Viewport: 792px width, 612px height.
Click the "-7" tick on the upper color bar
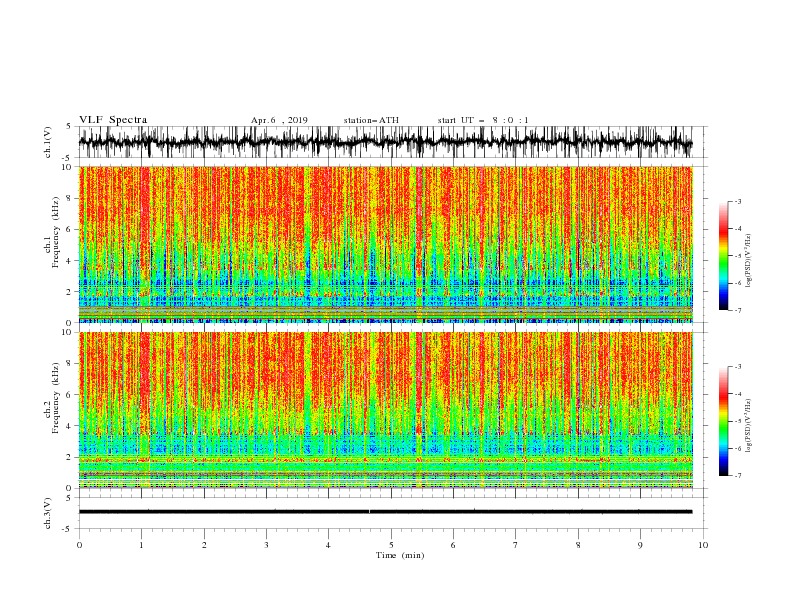click(737, 310)
